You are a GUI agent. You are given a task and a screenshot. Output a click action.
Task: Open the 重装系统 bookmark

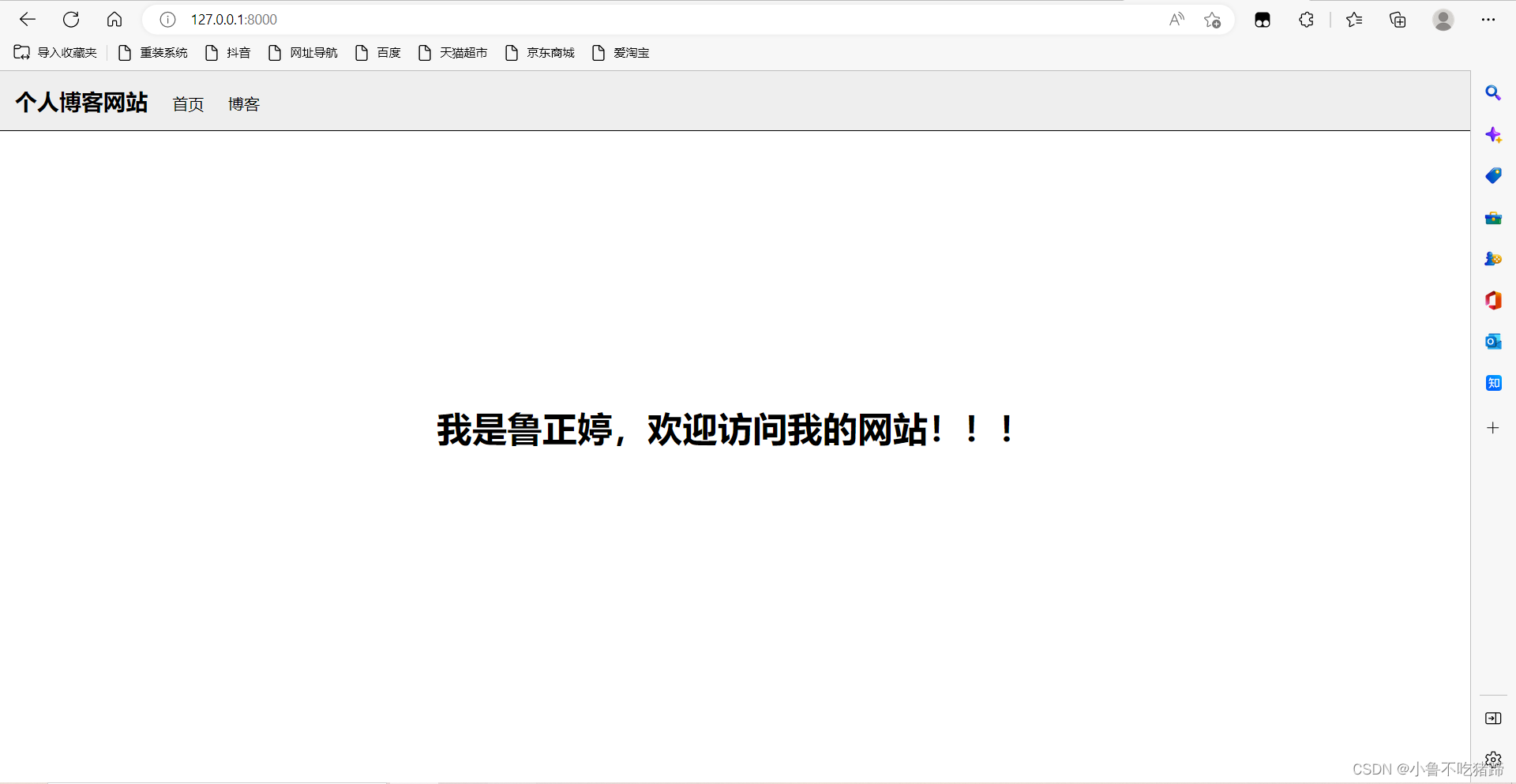153,53
